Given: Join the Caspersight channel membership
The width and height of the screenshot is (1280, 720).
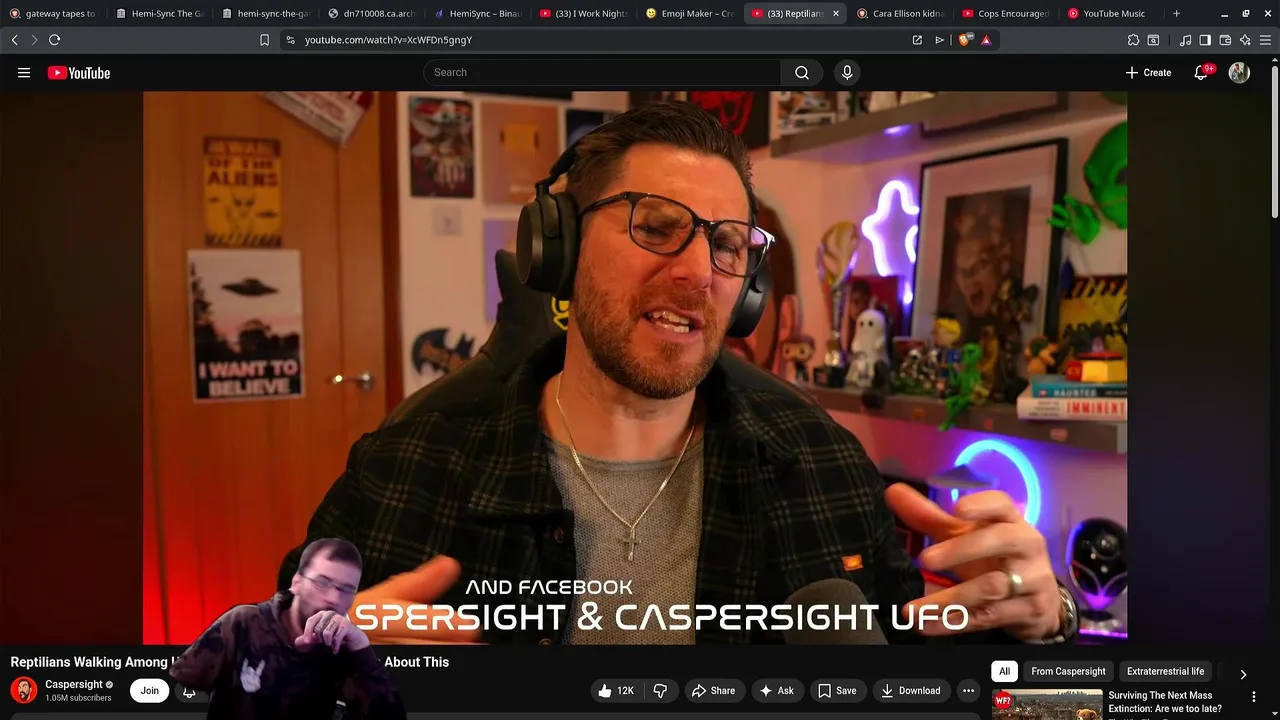Looking at the screenshot, I should click(149, 690).
